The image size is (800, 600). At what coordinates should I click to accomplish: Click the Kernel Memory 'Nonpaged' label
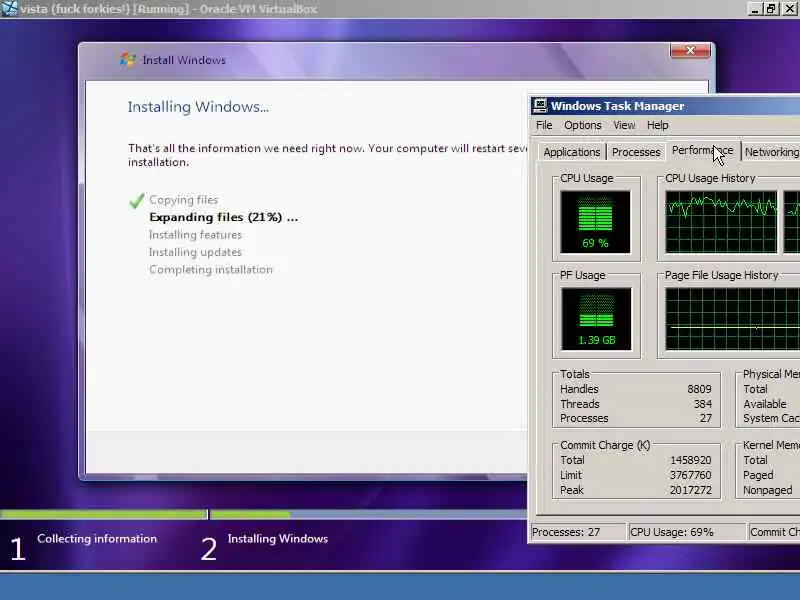coord(768,490)
